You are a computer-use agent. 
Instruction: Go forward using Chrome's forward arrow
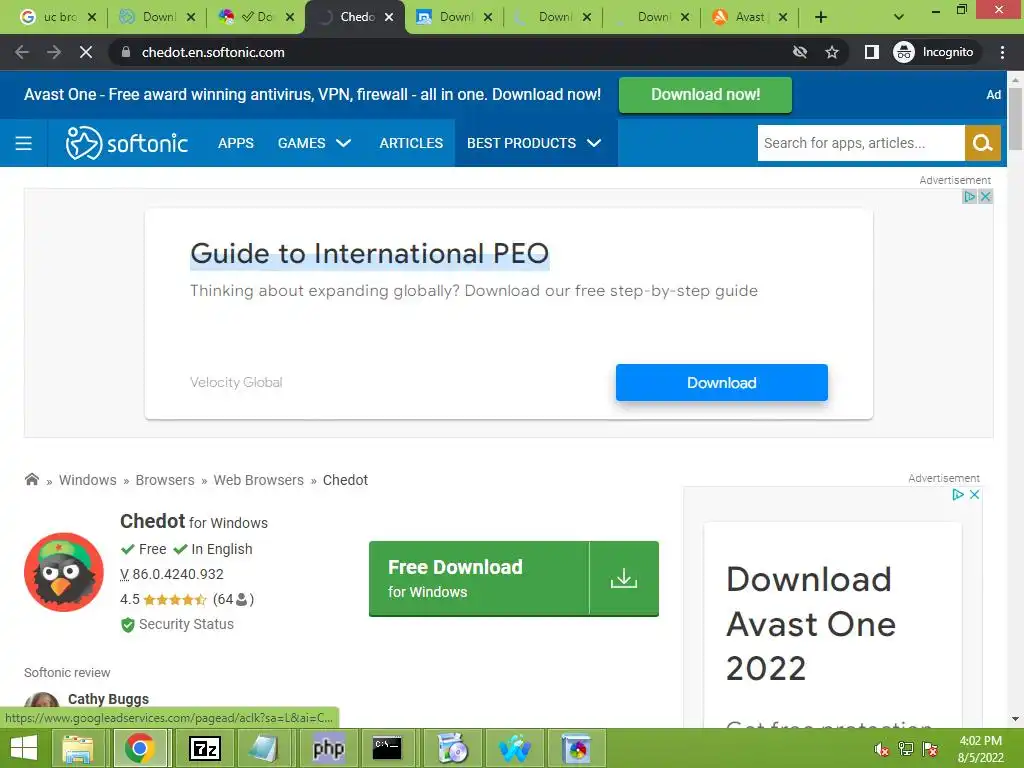pos(54,52)
